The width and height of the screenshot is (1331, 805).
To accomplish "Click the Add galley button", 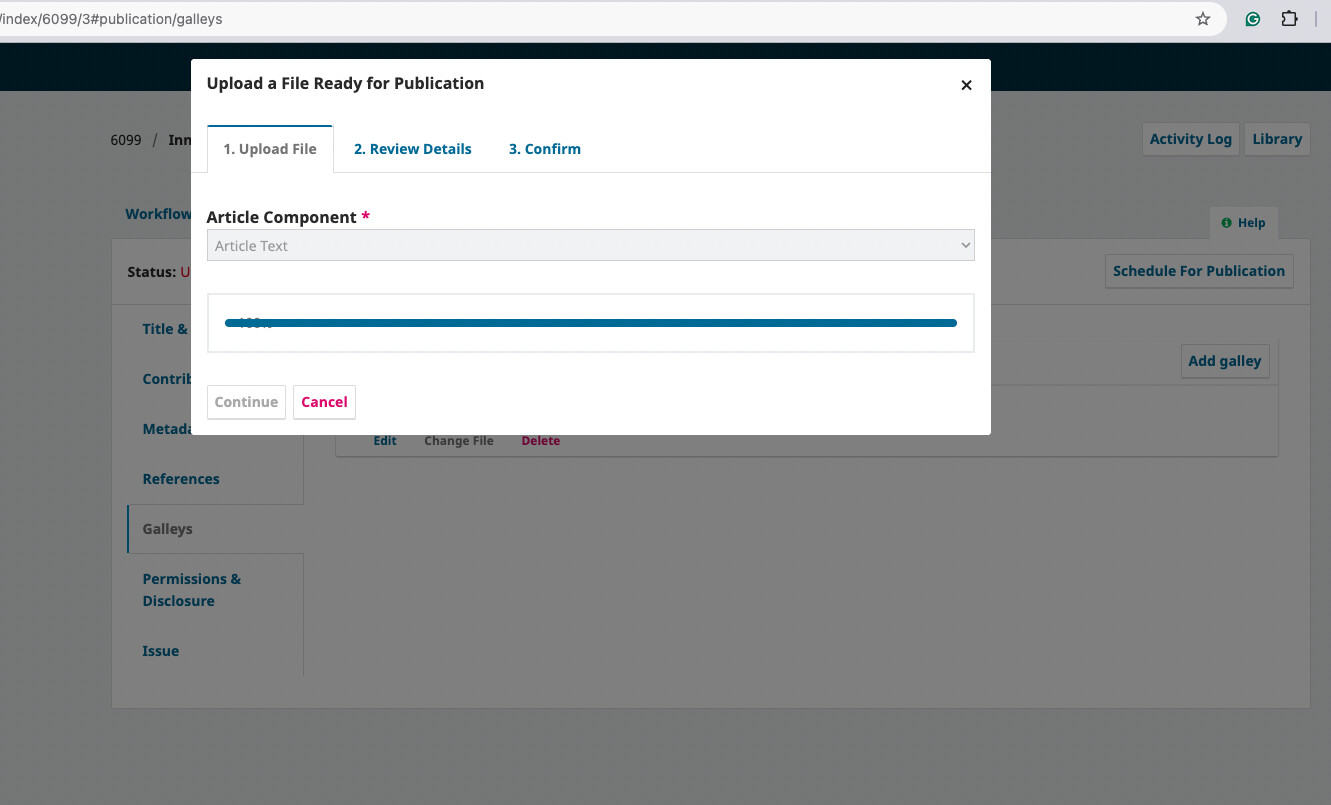I will pyautogui.click(x=1224, y=361).
